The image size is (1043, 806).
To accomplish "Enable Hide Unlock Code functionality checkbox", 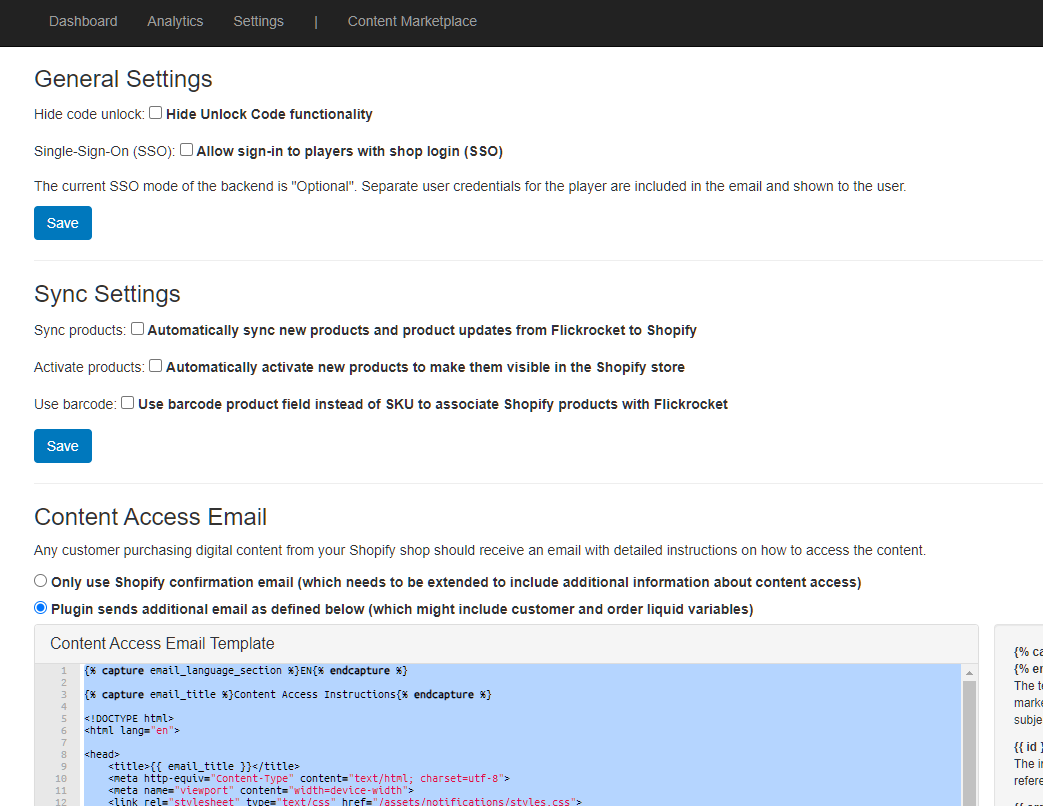I will click(x=156, y=113).
